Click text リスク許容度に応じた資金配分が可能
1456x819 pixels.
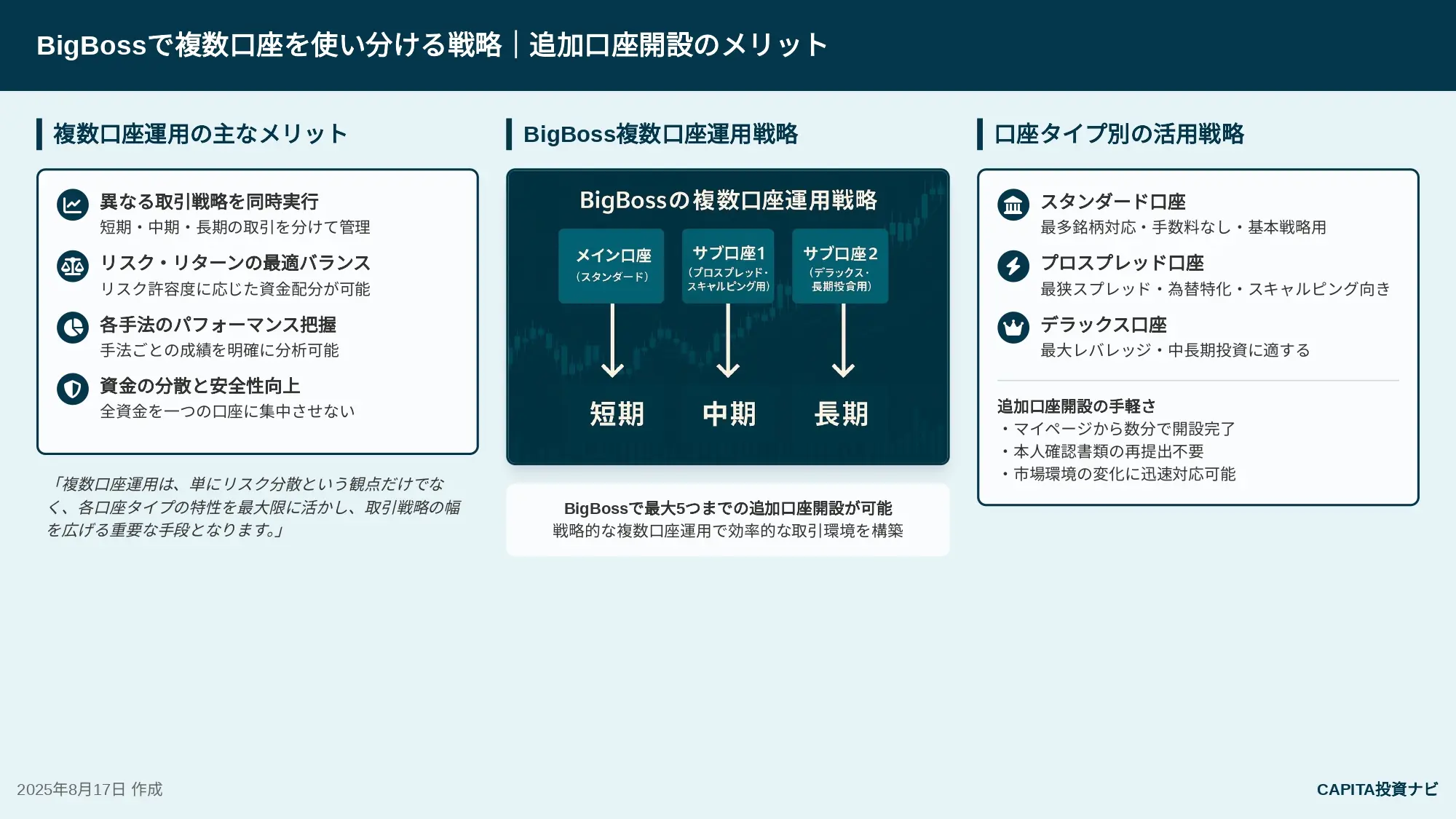(x=235, y=289)
